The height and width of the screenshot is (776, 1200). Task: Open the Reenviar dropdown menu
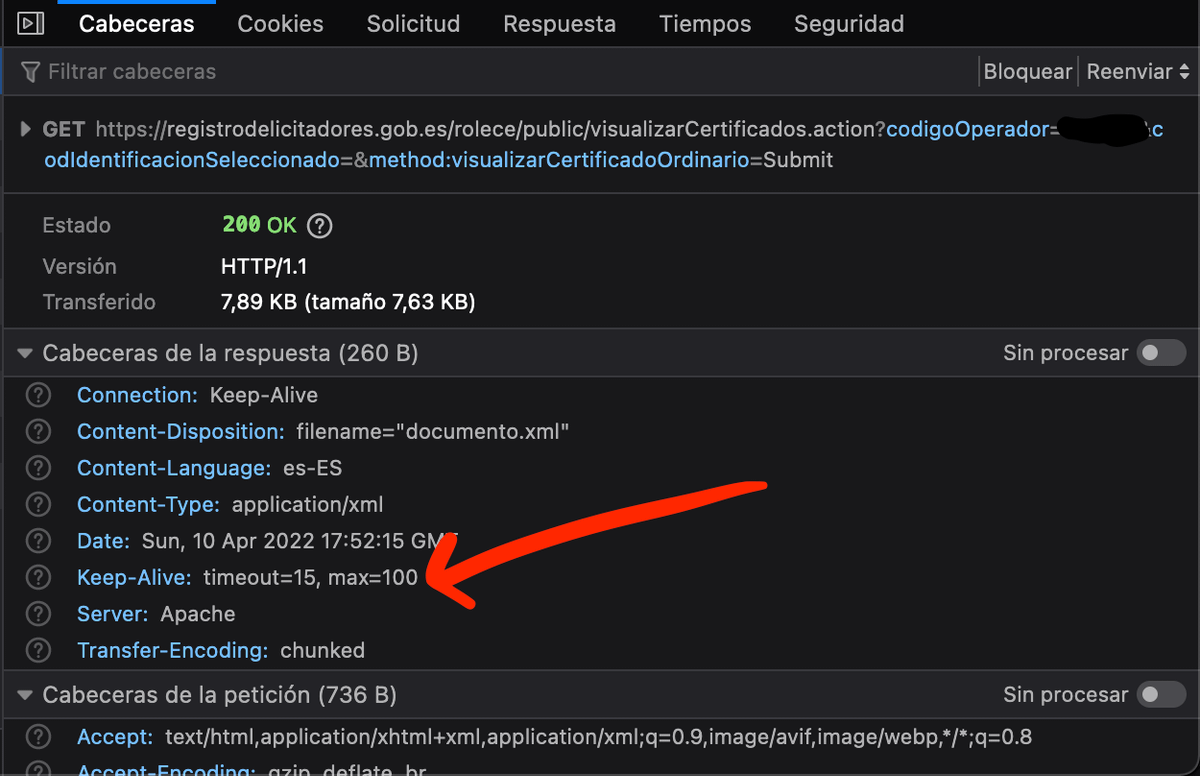1138,72
